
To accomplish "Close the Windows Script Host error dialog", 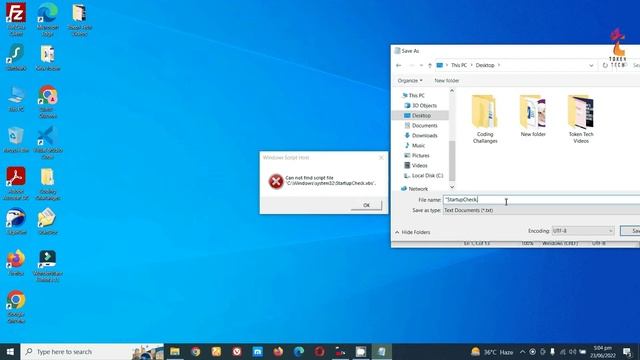I will 381,158.
